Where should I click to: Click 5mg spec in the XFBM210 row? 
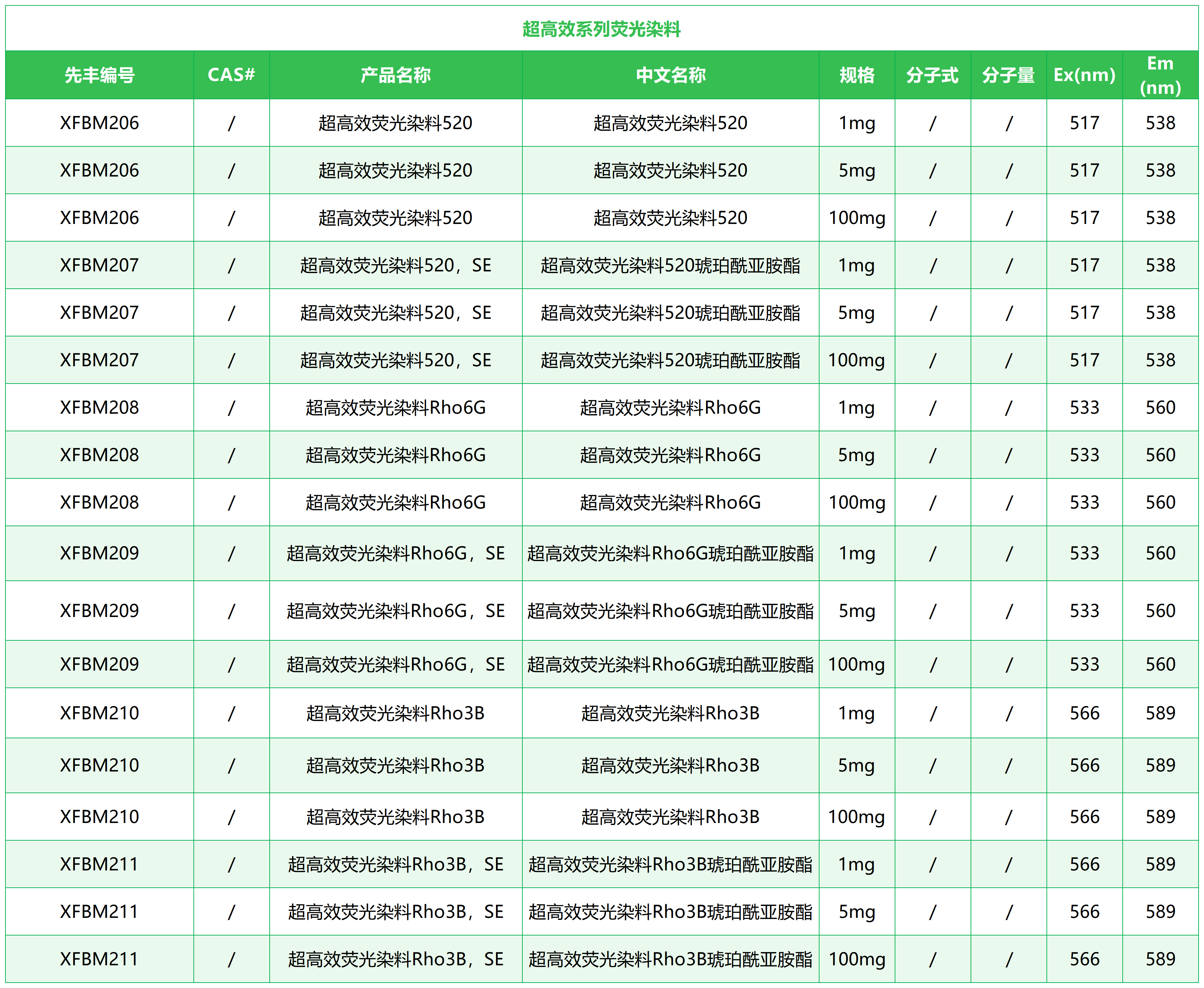click(x=857, y=765)
